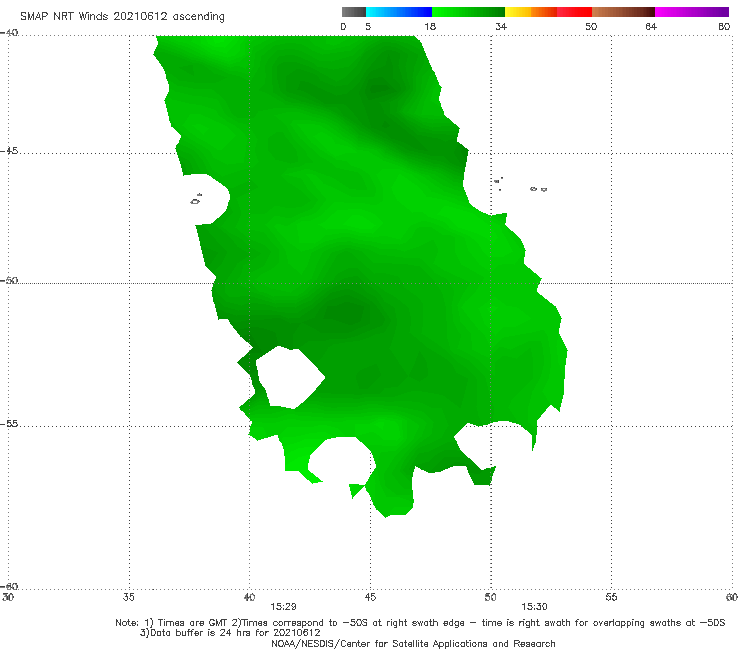The image size is (740, 650).
Task: Click the swath time label '15:29'
Action: click(x=283, y=607)
